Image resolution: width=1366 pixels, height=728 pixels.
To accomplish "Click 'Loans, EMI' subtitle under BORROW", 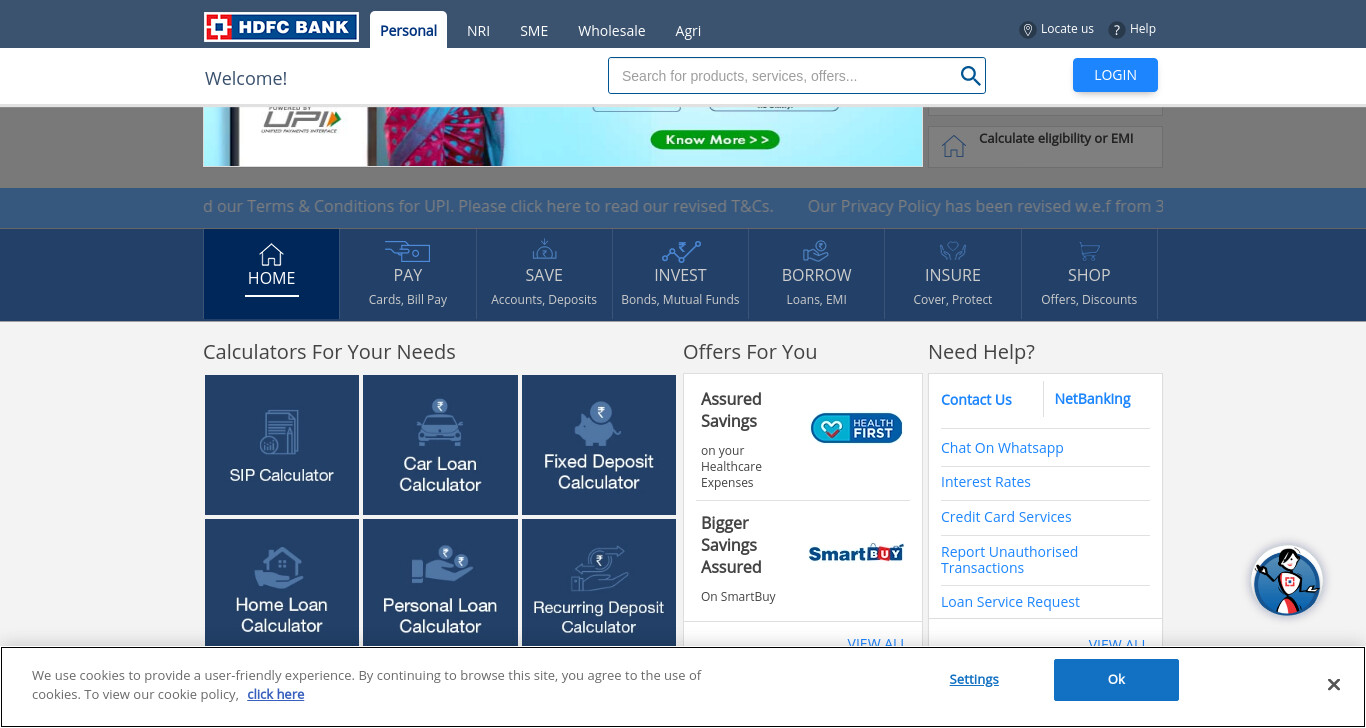I will (816, 300).
